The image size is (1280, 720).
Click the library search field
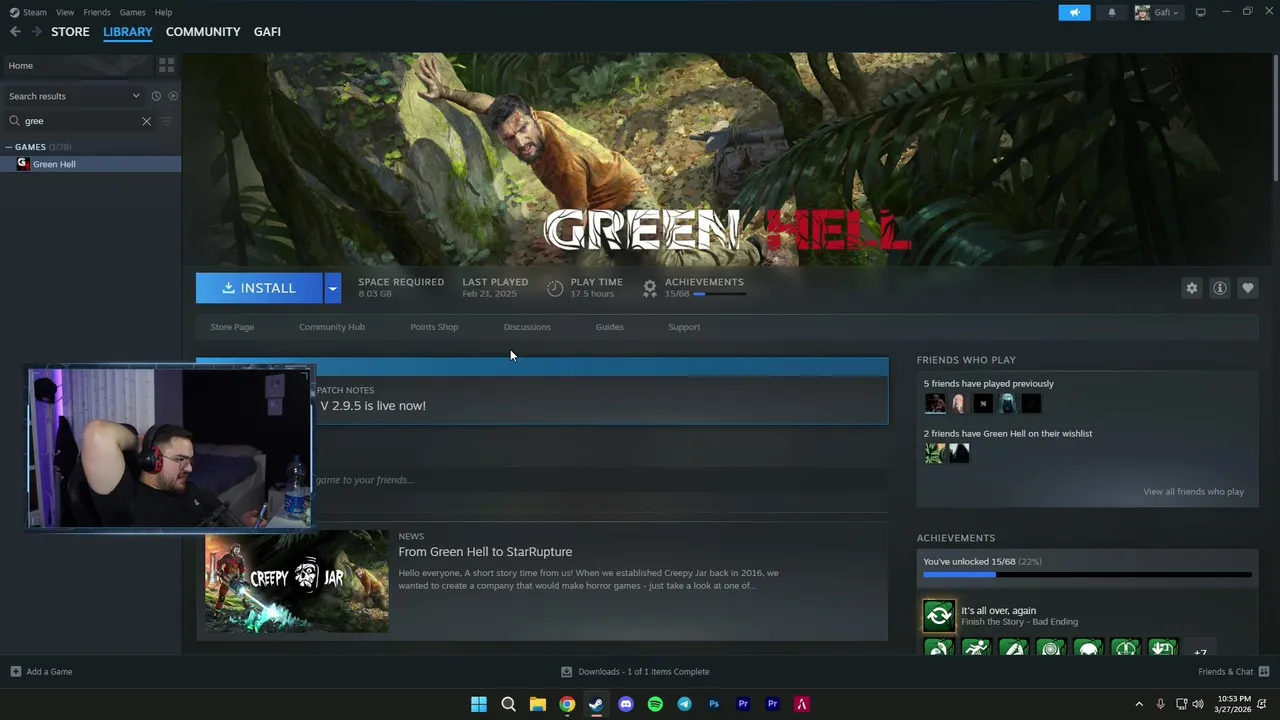click(x=80, y=121)
